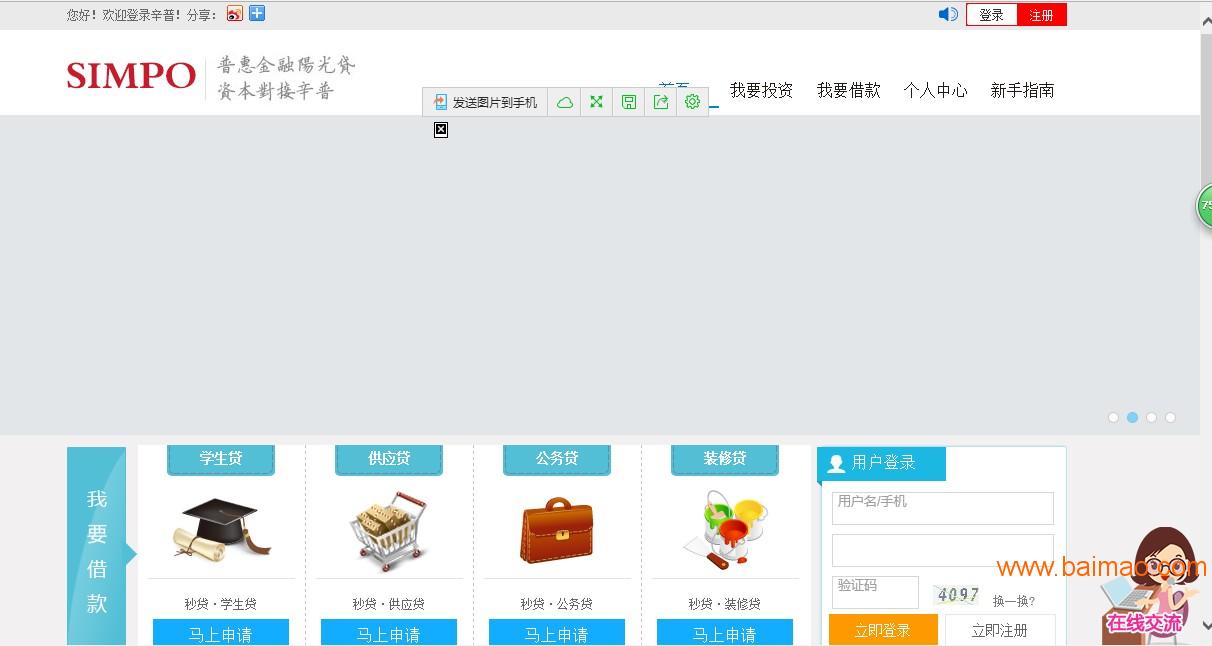Click the Weibo share icon
Image resolution: width=1212 pixels, height=646 pixels.
235,14
